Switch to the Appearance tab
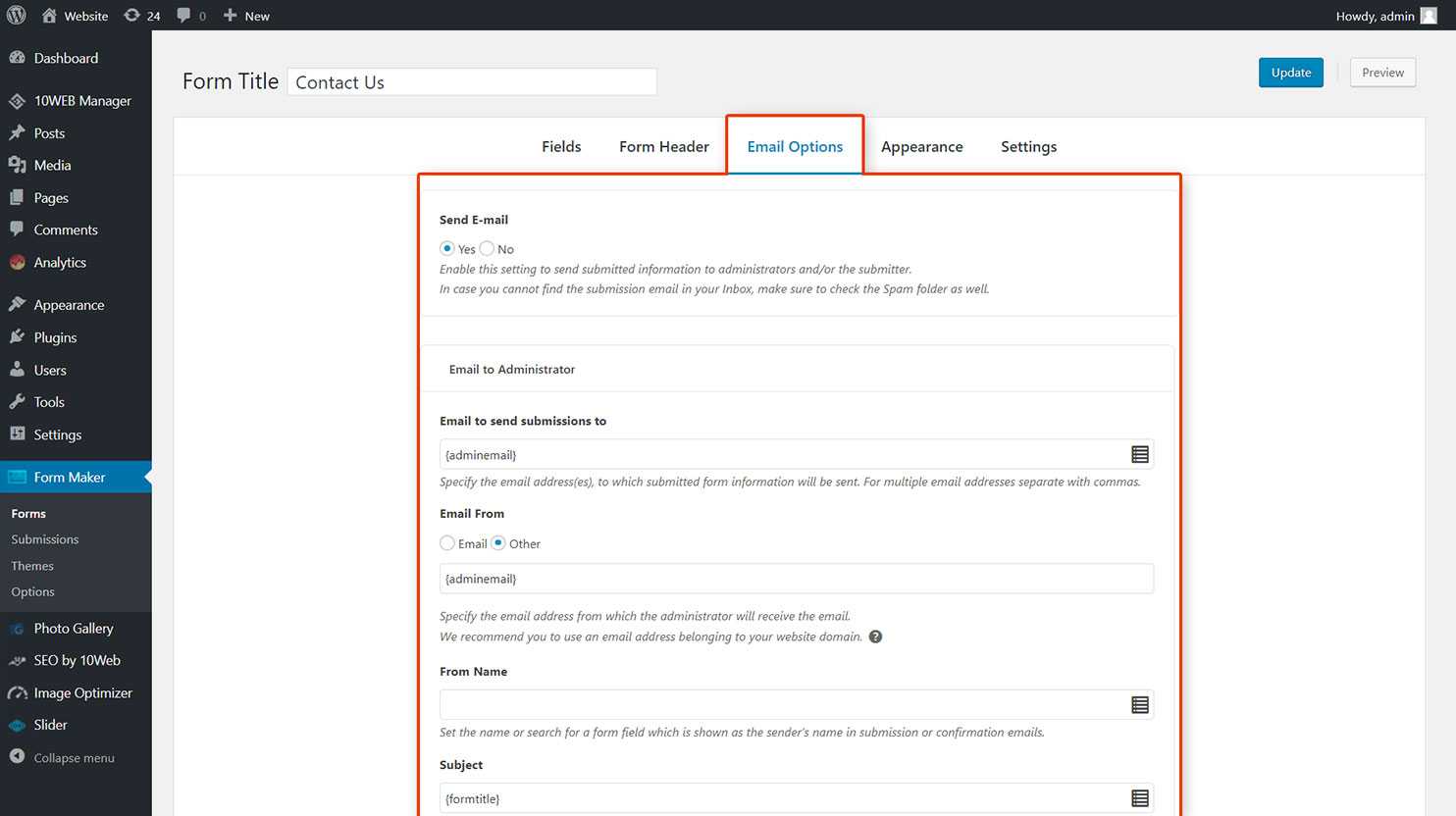 click(x=922, y=146)
